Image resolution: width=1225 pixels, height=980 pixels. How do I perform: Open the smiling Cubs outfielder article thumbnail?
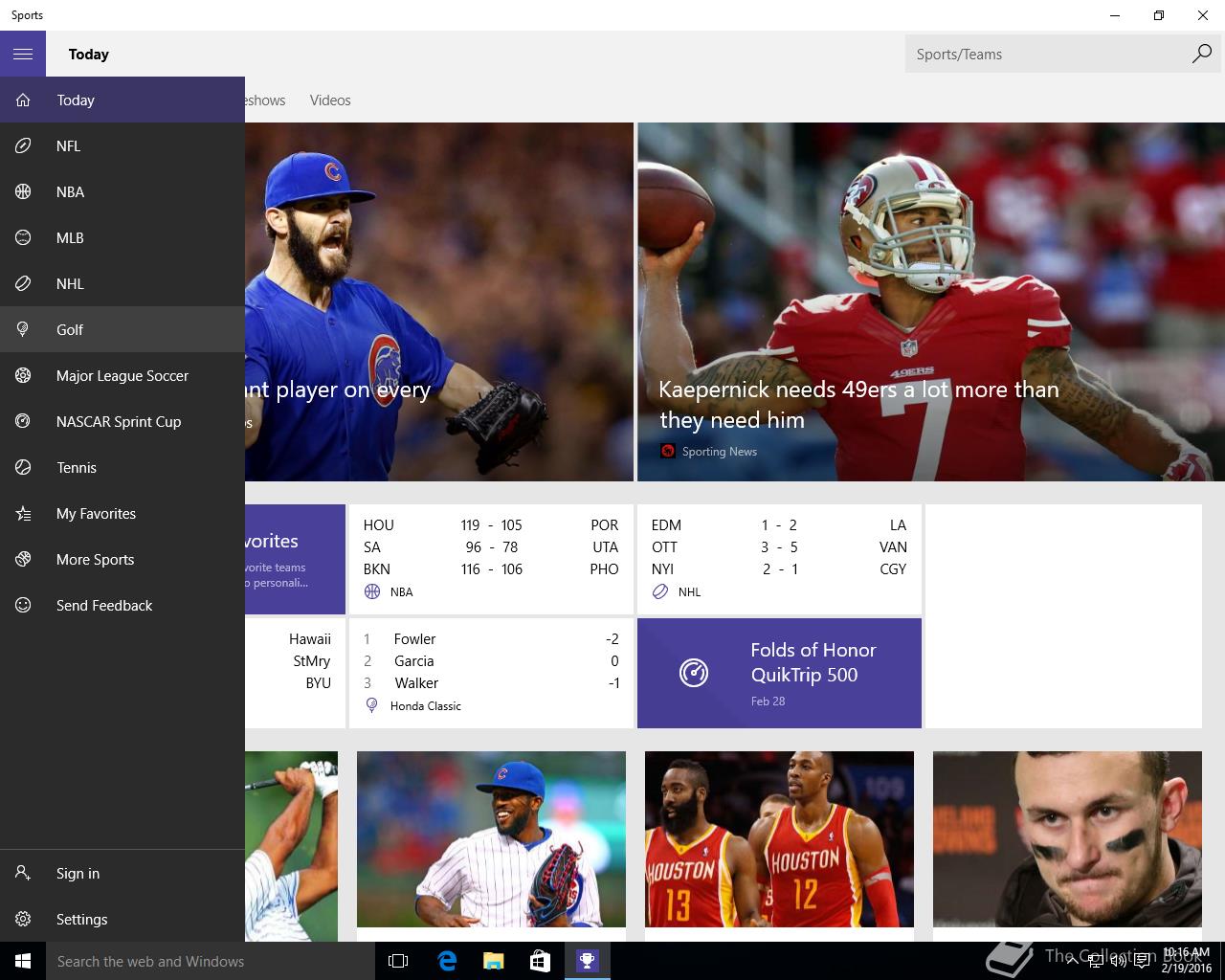point(491,838)
